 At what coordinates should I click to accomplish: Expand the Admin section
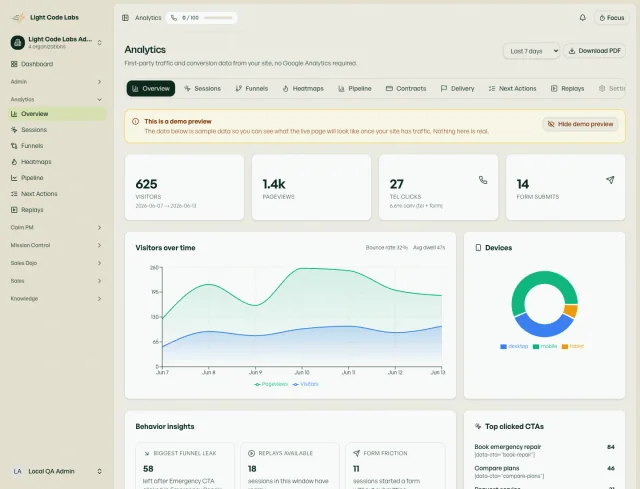coord(56,82)
